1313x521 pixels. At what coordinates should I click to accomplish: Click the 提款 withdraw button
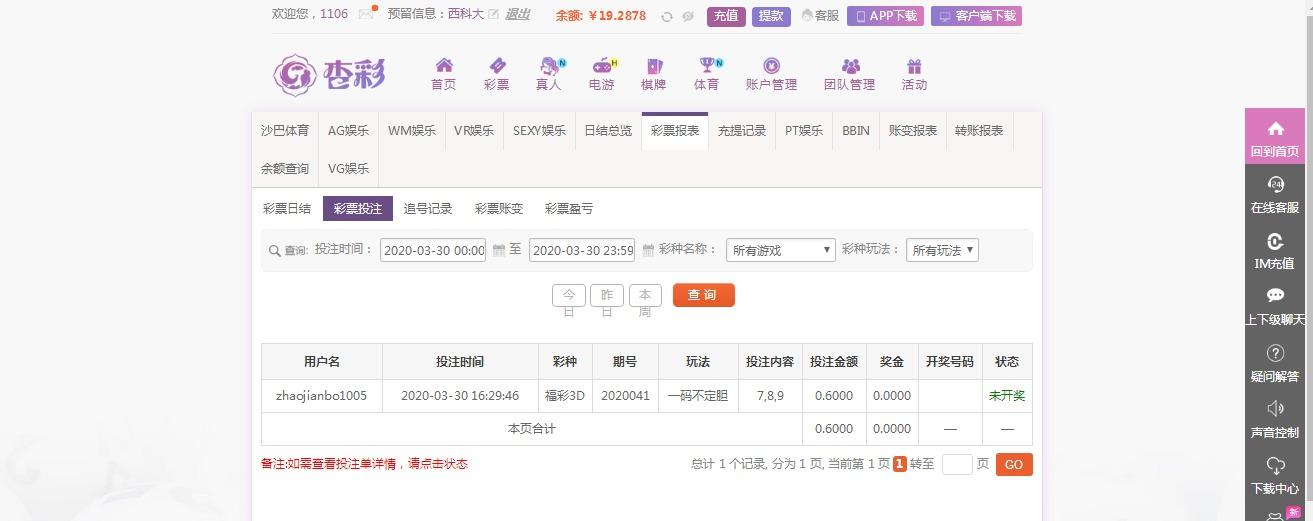pyautogui.click(x=771, y=16)
